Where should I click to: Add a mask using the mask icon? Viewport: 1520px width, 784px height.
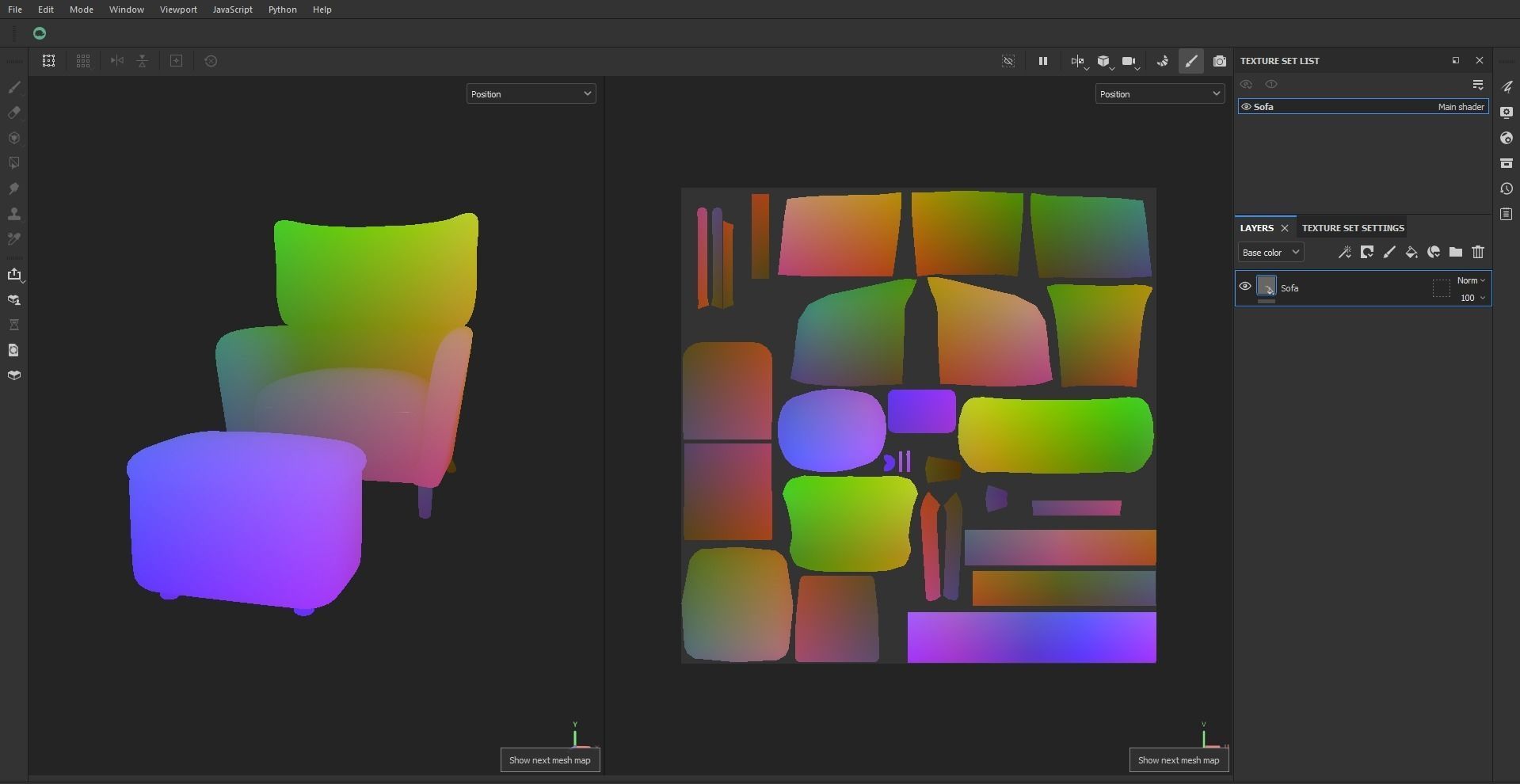click(x=1367, y=253)
